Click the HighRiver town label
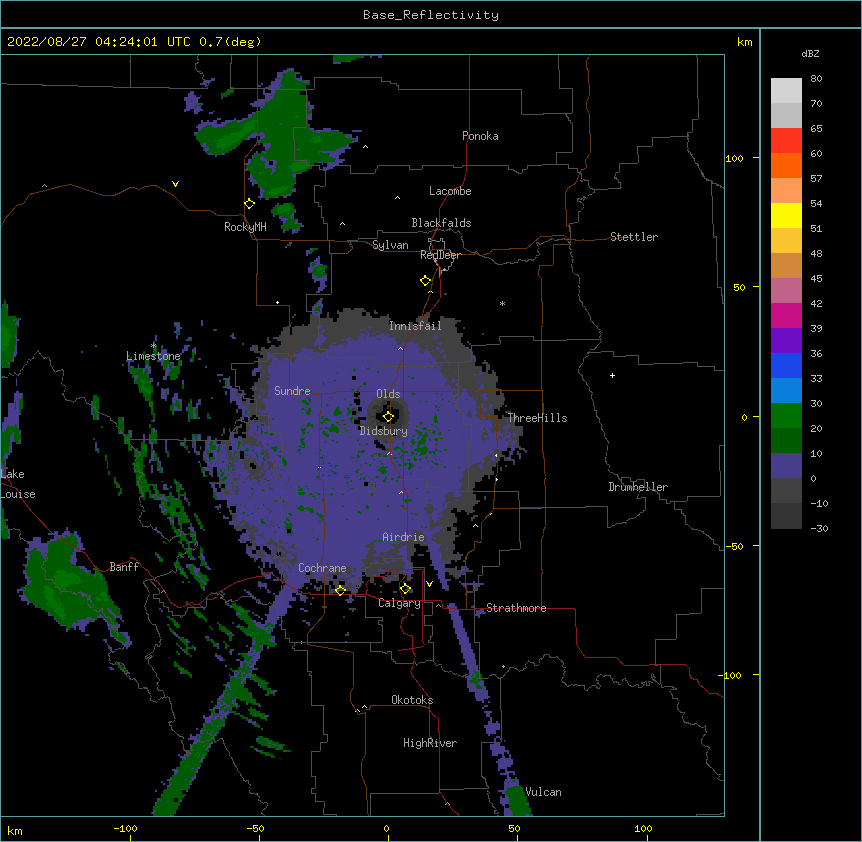The image size is (862, 842). pyautogui.click(x=430, y=743)
